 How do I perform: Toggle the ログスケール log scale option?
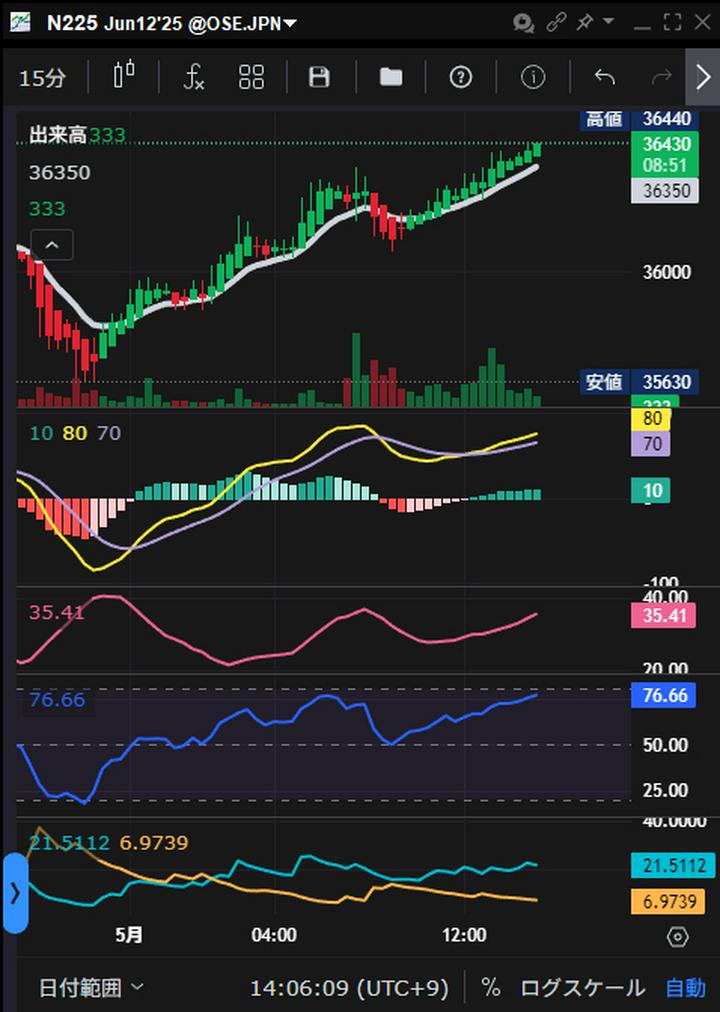(582, 988)
